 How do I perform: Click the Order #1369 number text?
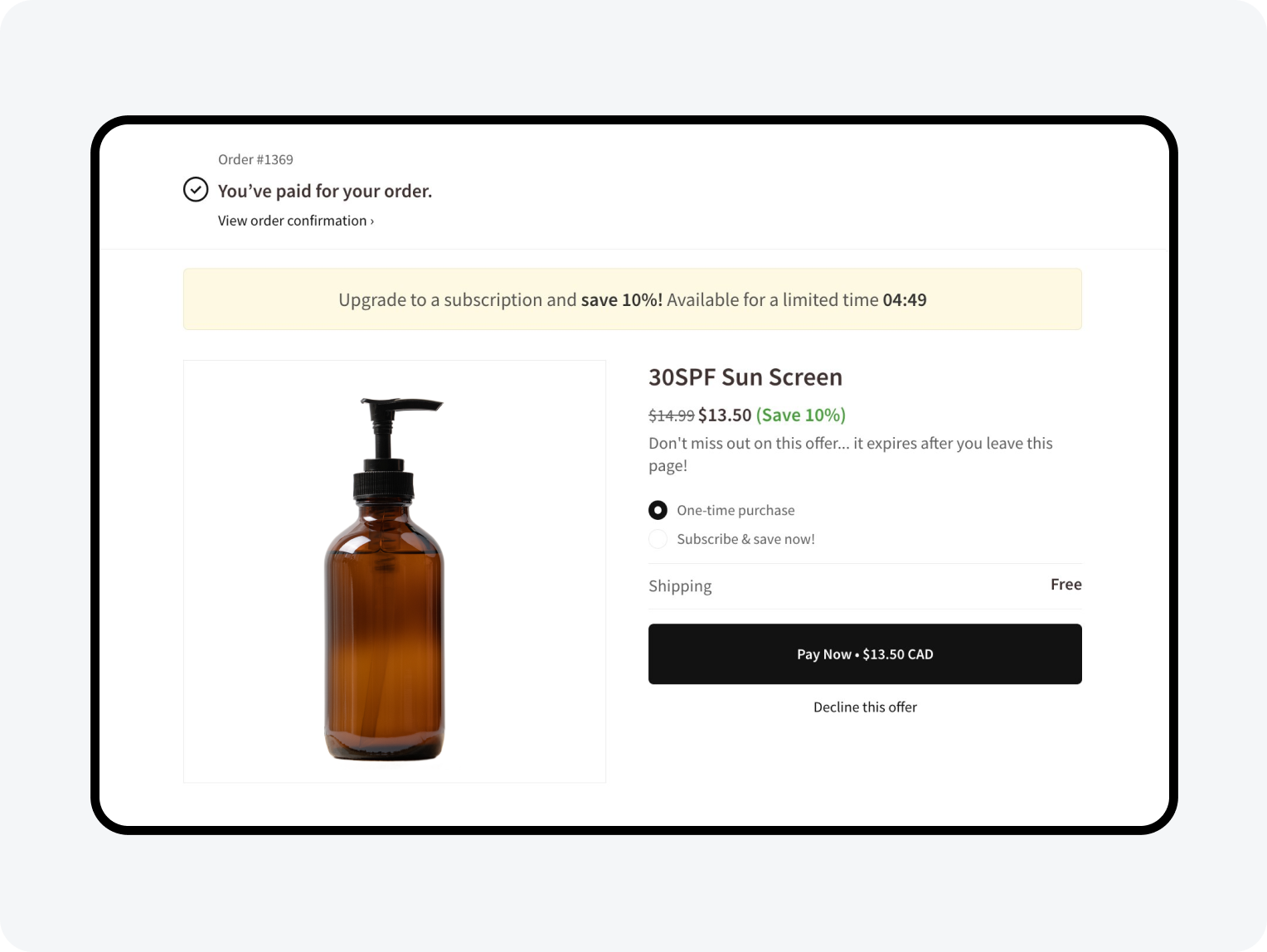pos(255,159)
